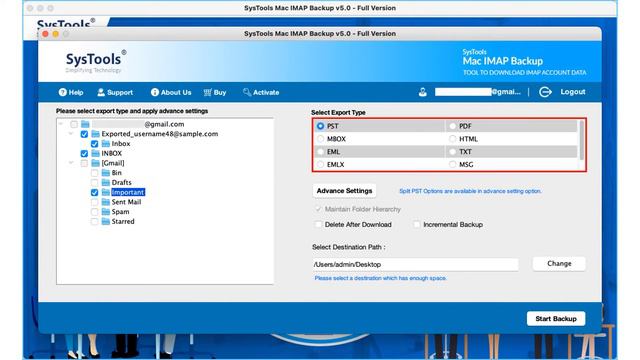Image resolution: width=640 pixels, height=360 pixels.
Task: Check the Sent Mail folder checkbox
Action: pyautogui.click(x=94, y=202)
